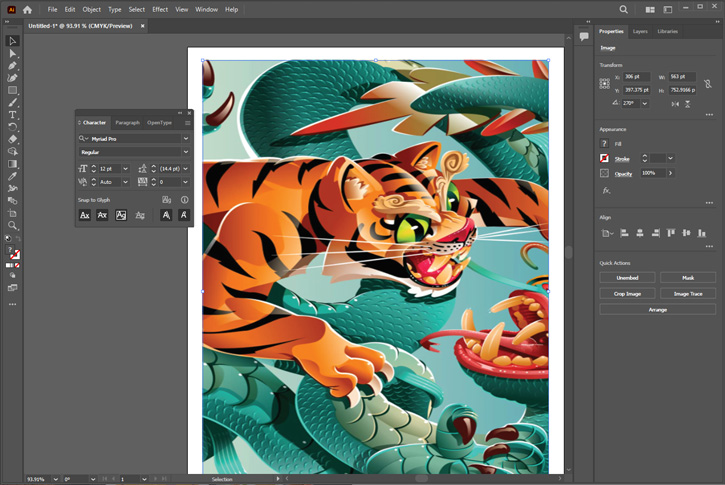Select the Zoom tool

point(12,226)
